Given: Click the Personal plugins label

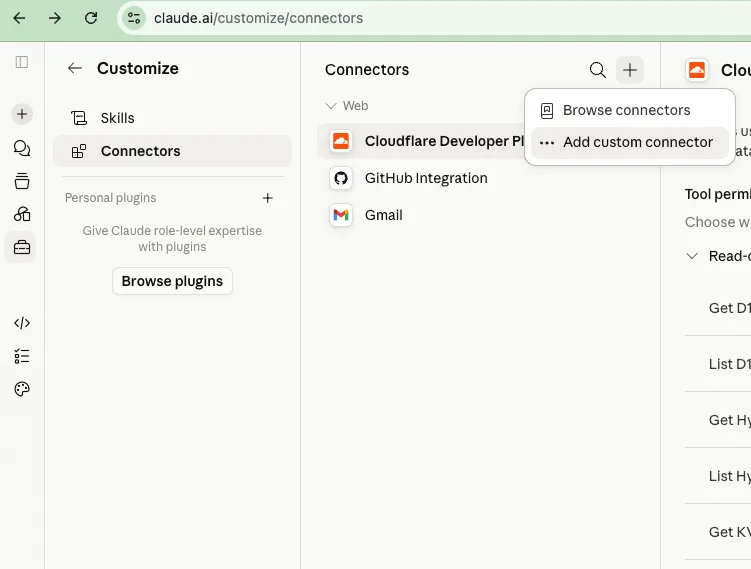Looking at the screenshot, I should point(111,198).
